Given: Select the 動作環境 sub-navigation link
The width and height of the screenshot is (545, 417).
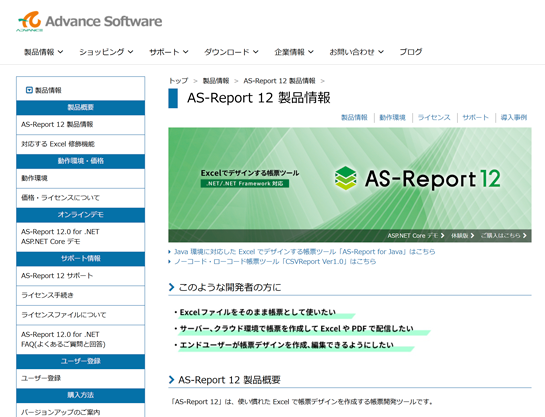Looking at the screenshot, I should (x=392, y=117).
